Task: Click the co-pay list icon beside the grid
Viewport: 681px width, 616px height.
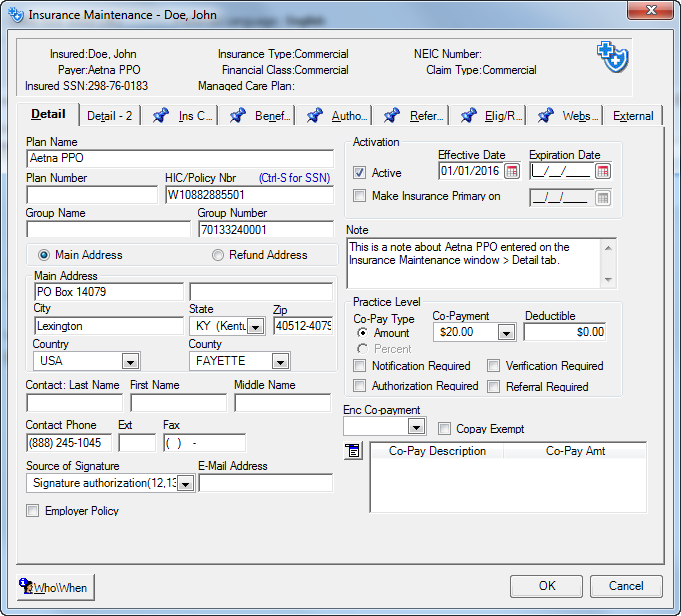Action: (x=353, y=452)
